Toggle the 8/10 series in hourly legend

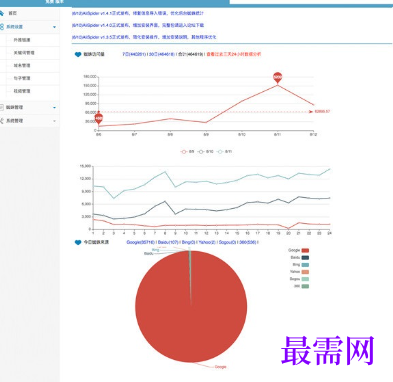(x=205, y=151)
